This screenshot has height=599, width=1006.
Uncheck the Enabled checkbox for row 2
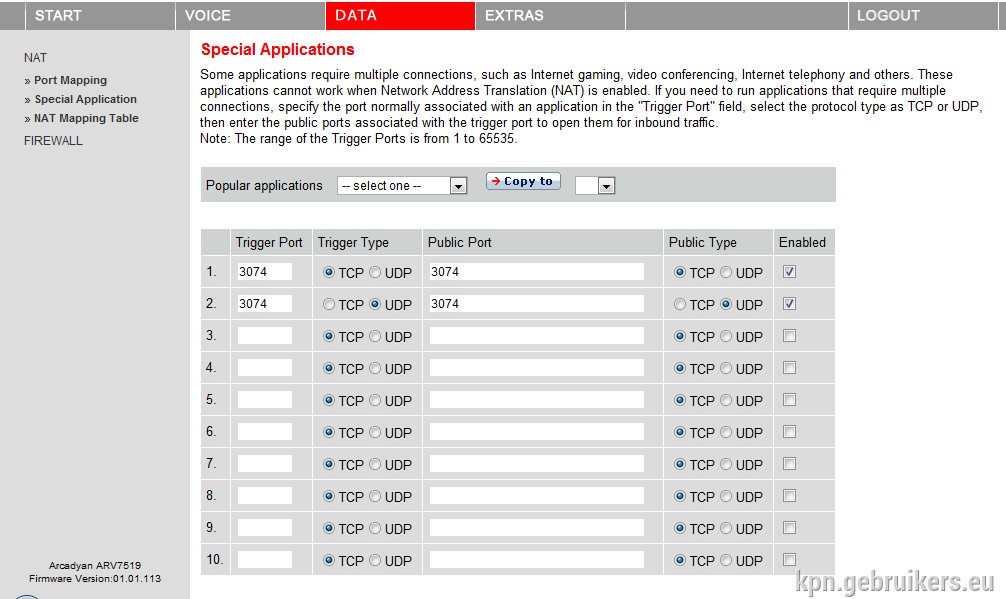pos(789,303)
